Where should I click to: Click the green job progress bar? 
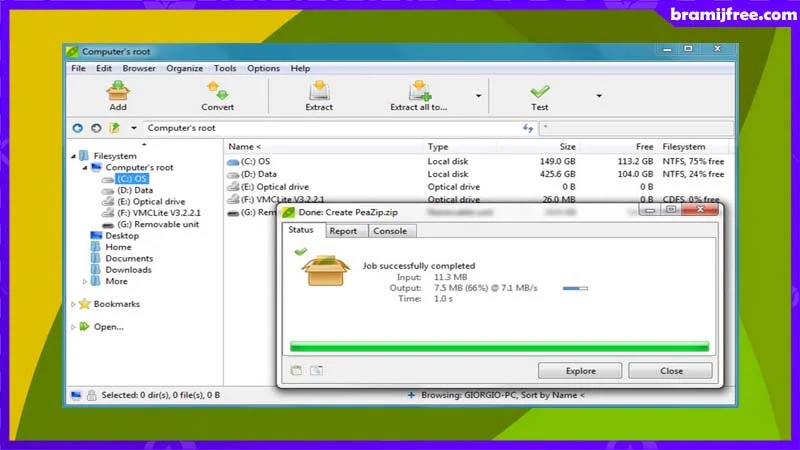(499, 347)
